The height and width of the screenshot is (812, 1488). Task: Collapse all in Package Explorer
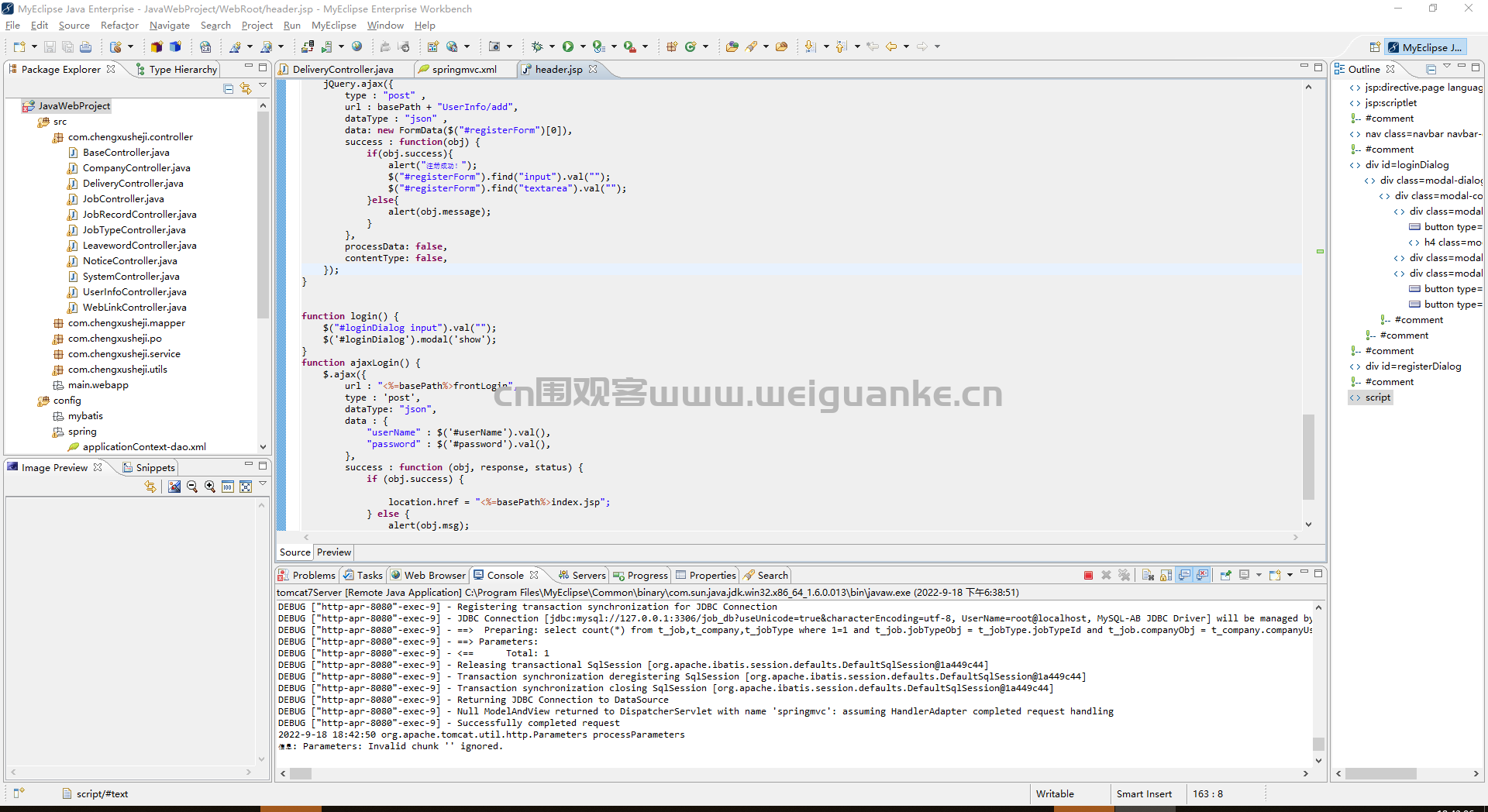point(228,88)
